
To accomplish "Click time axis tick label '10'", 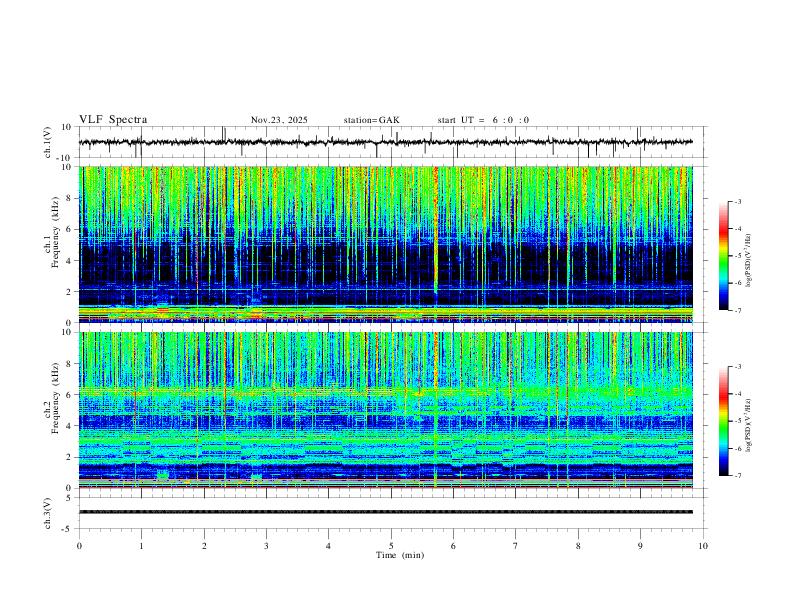I will pos(703,546).
